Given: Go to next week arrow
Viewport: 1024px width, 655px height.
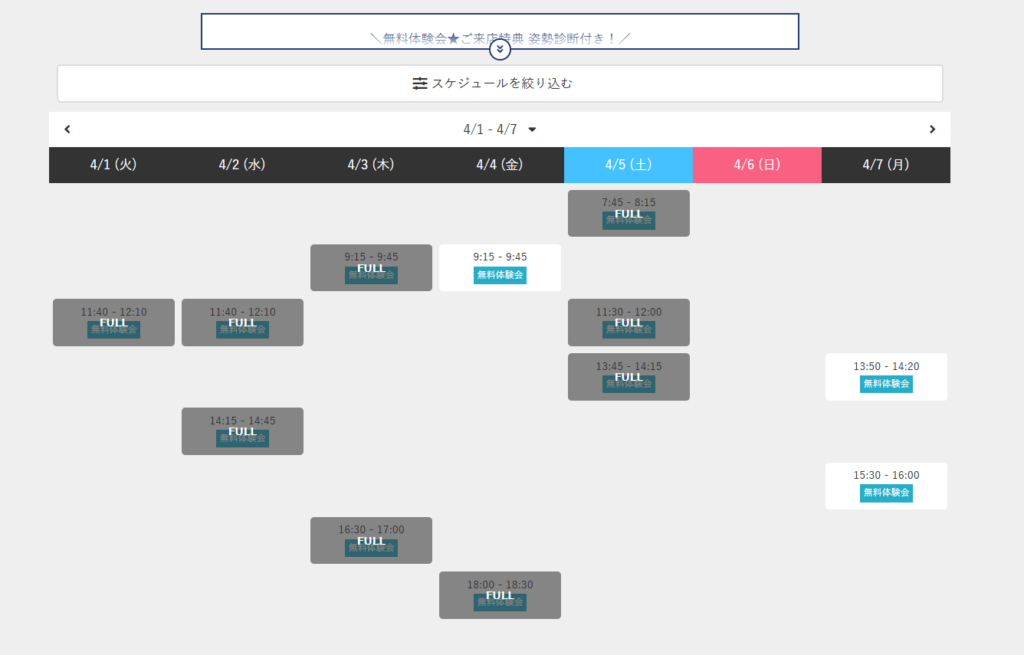Looking at the screenshot, I should coord(932,129).
